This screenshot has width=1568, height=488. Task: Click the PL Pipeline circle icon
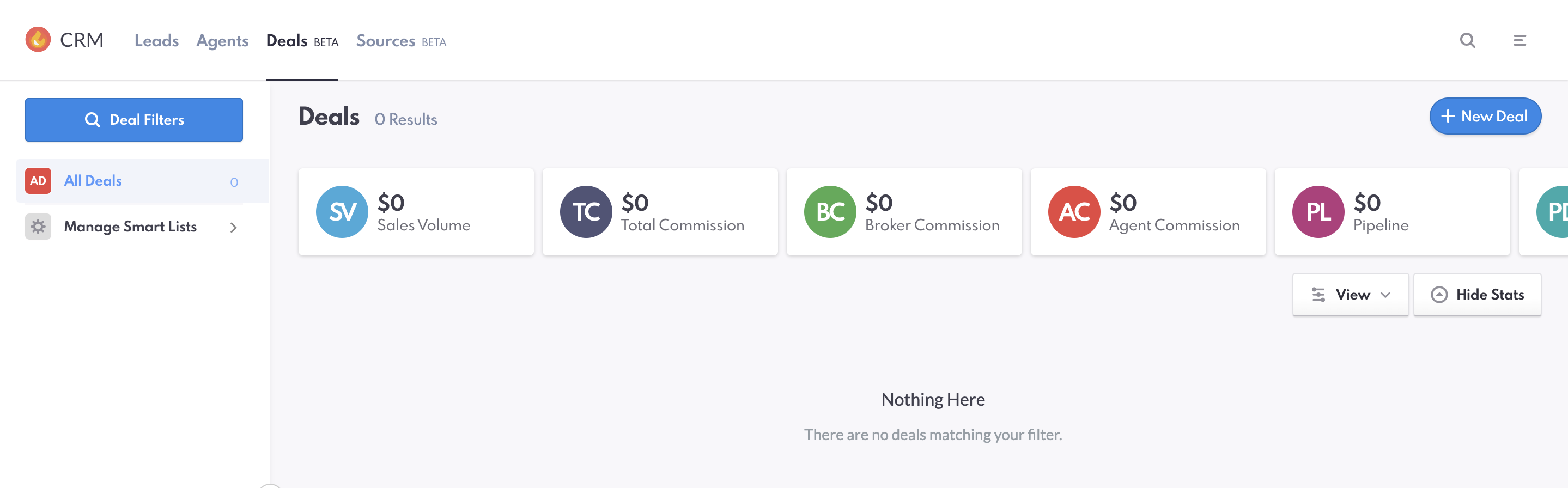click(x=1318, y=212)
